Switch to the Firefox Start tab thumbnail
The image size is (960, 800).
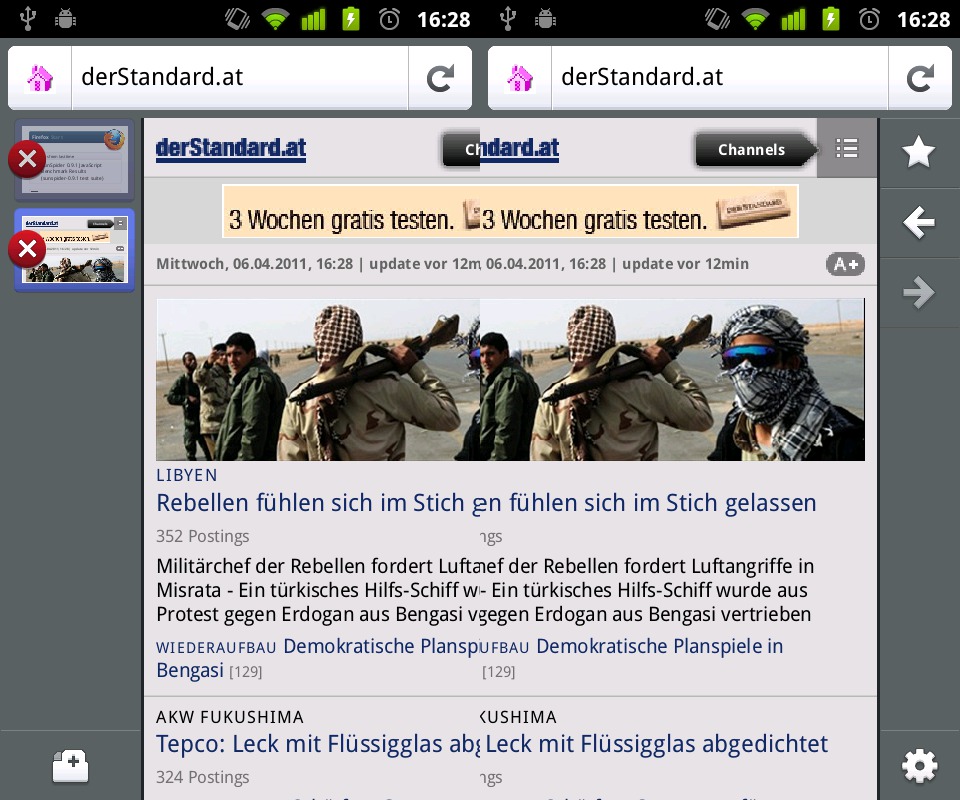pyautogui.click(x=75, y=160)
